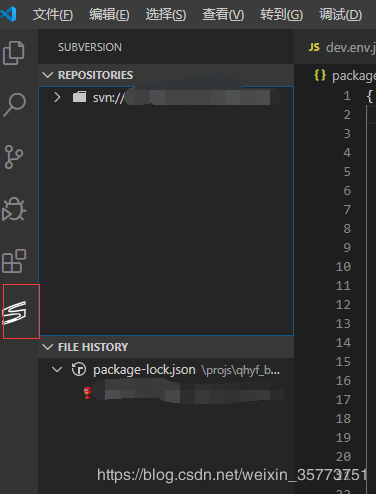Click the package breadcrumb in the editor
376x494 pixels.
(354, 76)
